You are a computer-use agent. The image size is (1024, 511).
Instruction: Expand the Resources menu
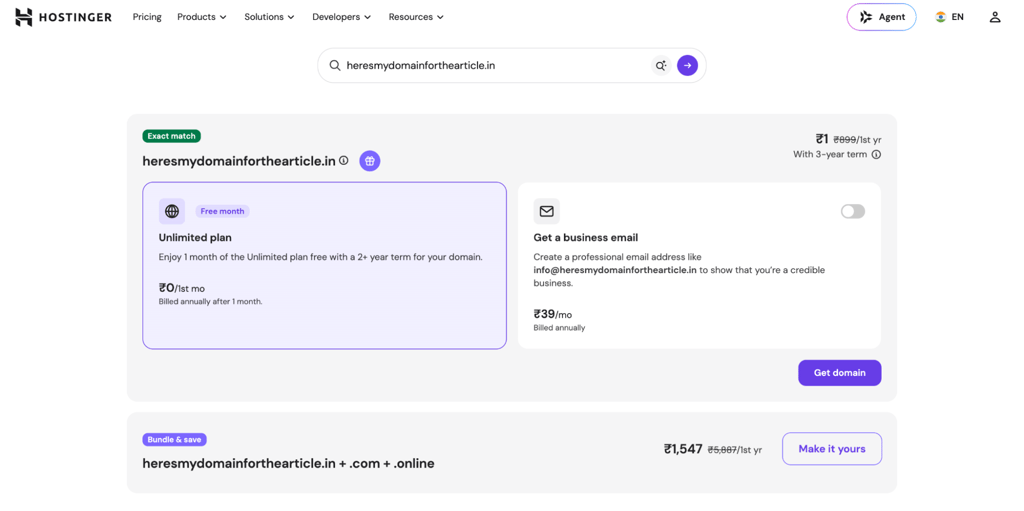tap(416, 17)
